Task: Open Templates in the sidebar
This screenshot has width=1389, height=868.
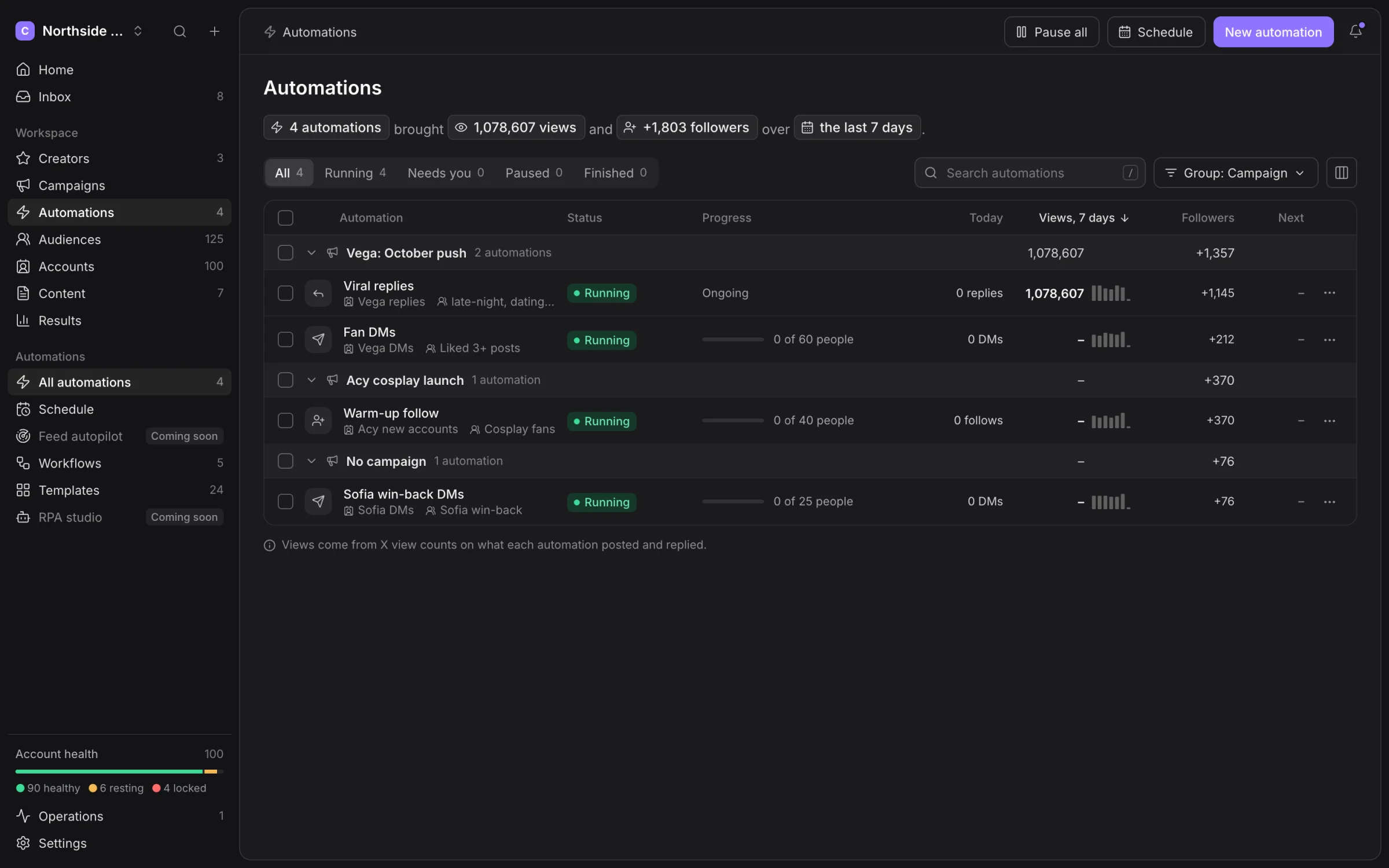Action: pos(119,490)
